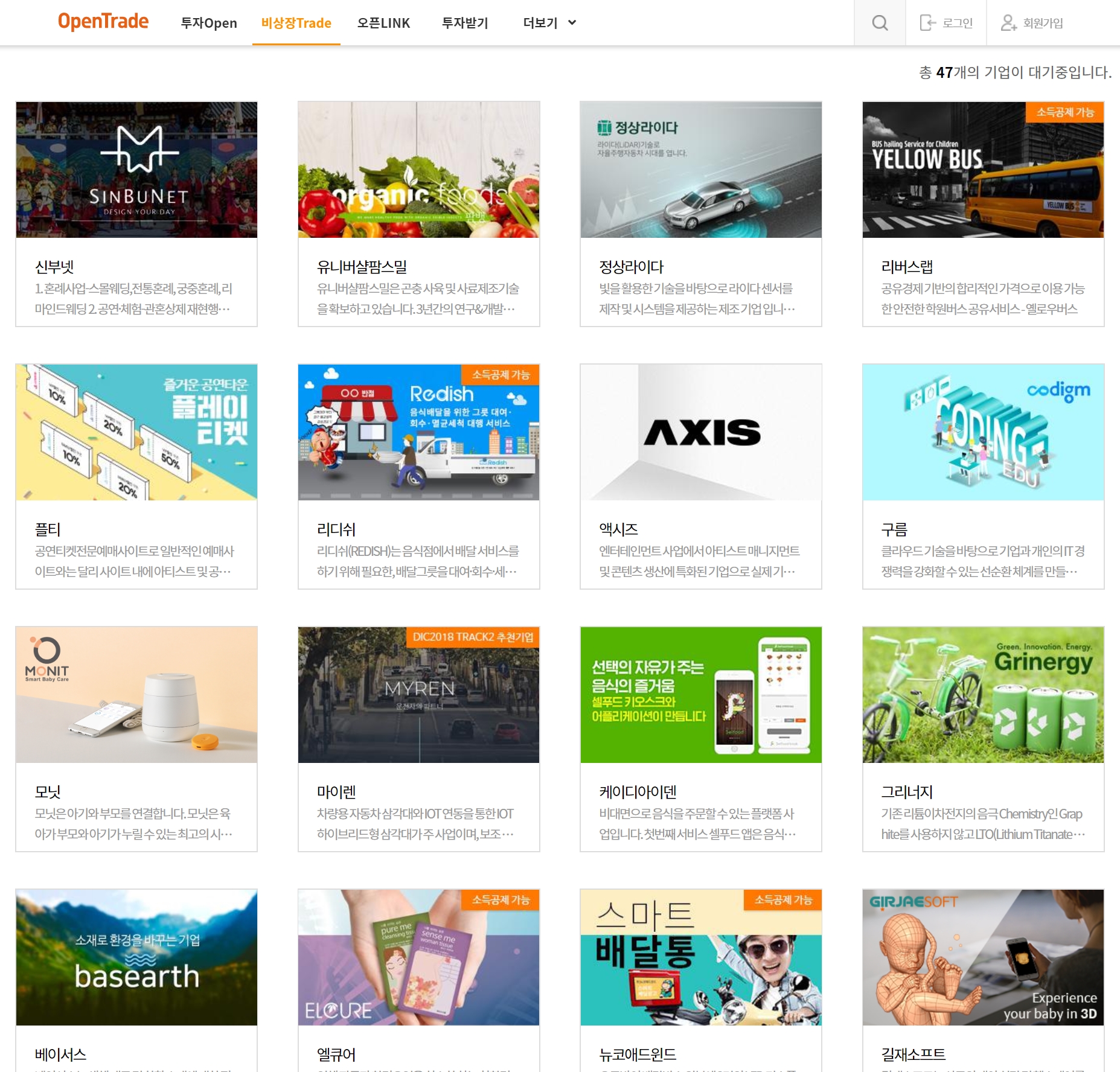View the Grinergy battery thumbnail
The image size is (1120, 1072).
point(983,695)
